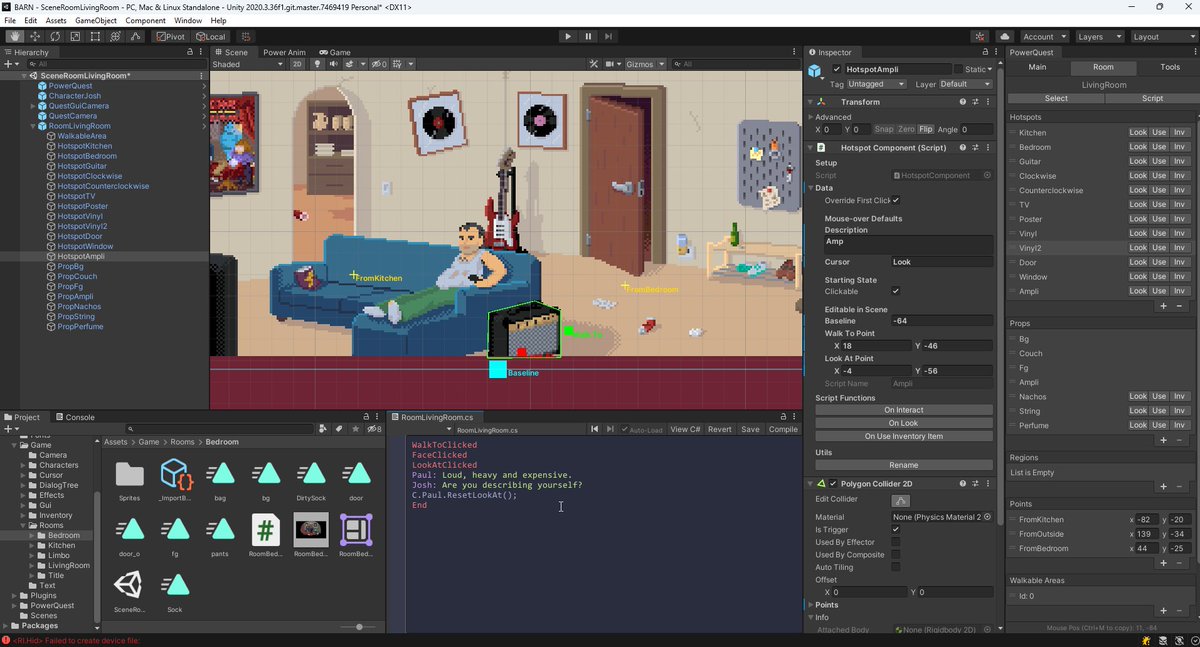Toggle 2D scene view mode
Screen dimensions: 1200x647
(x=297, y=64)
